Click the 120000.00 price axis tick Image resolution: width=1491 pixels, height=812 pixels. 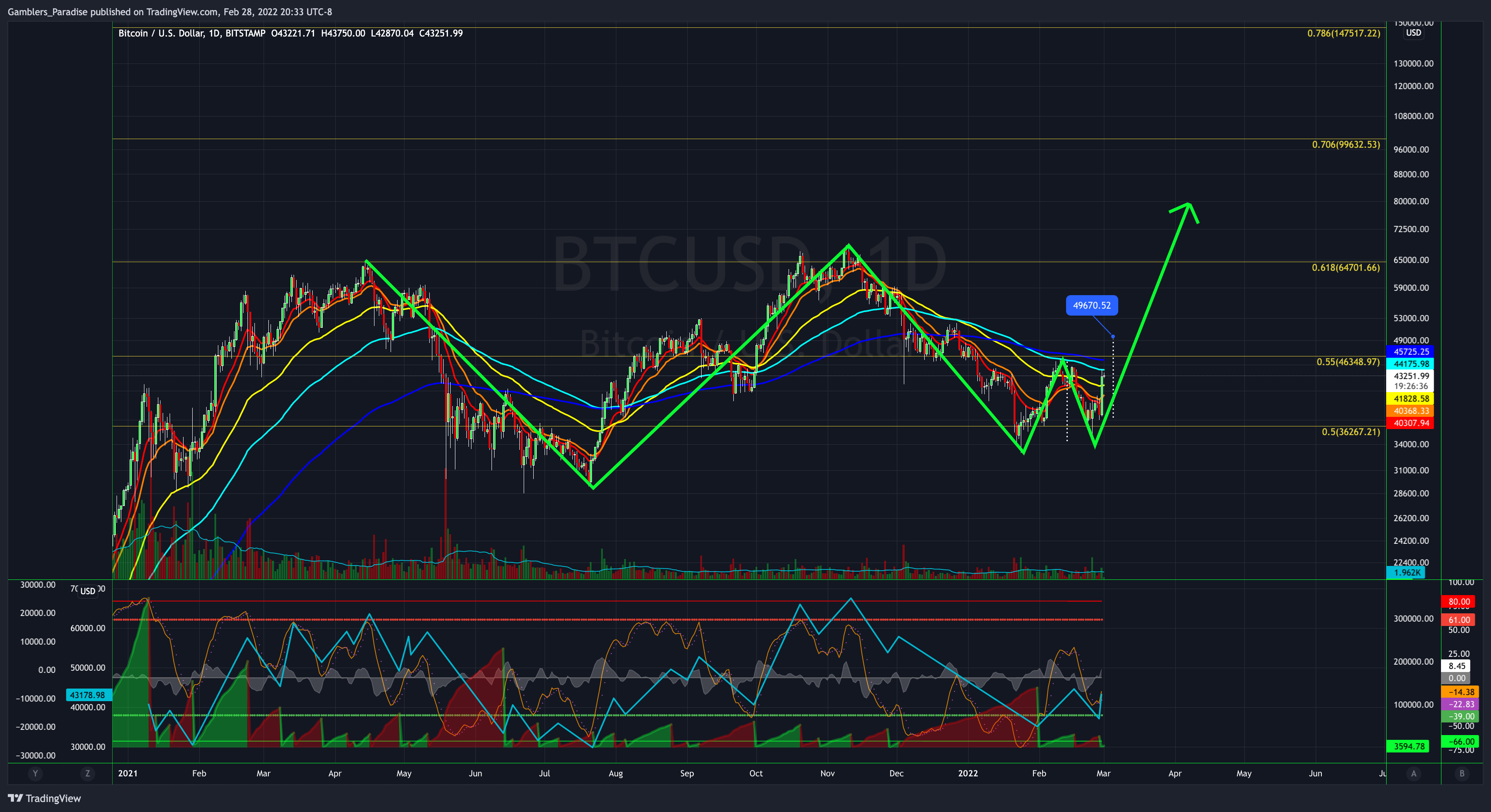click(x=1414, y=86)
